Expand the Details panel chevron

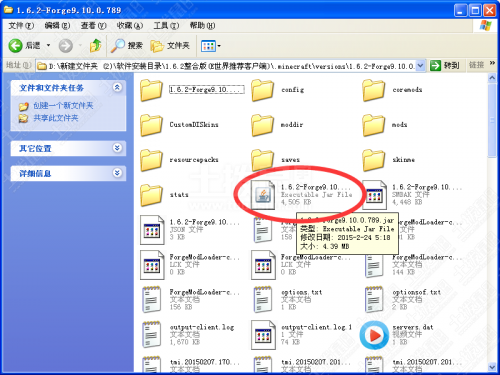pos(117,173)
